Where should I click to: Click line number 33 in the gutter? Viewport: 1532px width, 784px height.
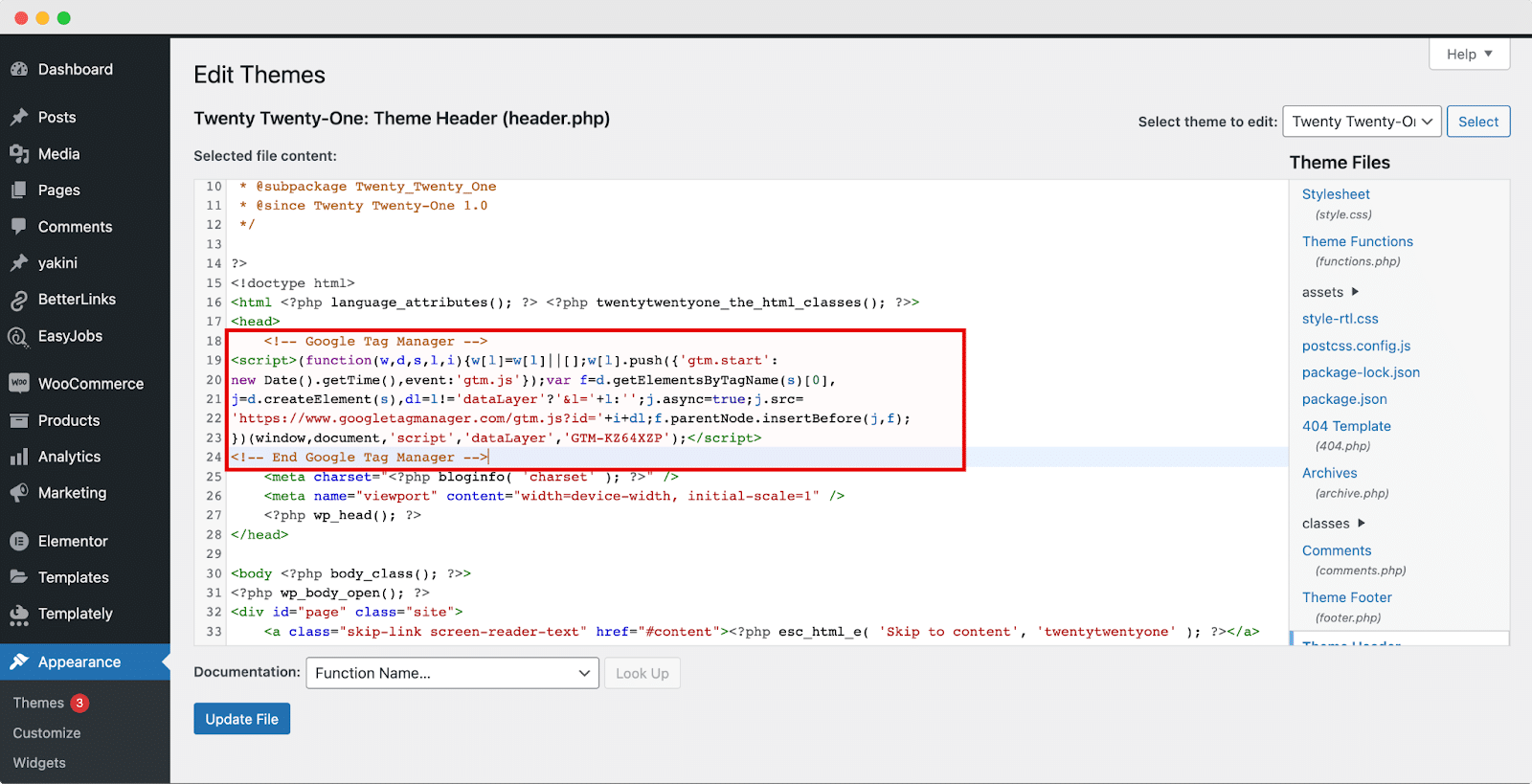(x=214, y=632)
